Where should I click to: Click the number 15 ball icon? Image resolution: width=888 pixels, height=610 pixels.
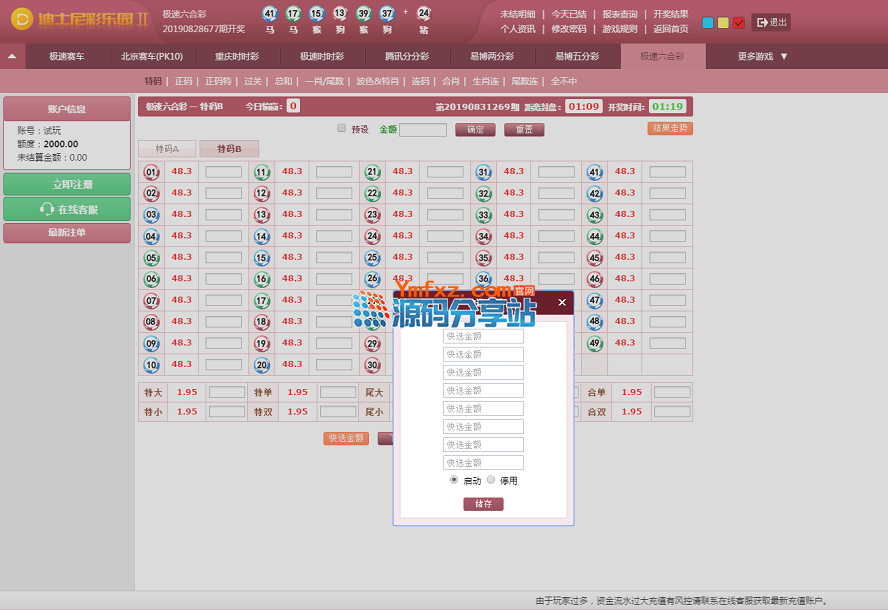(x=262, y=258)
